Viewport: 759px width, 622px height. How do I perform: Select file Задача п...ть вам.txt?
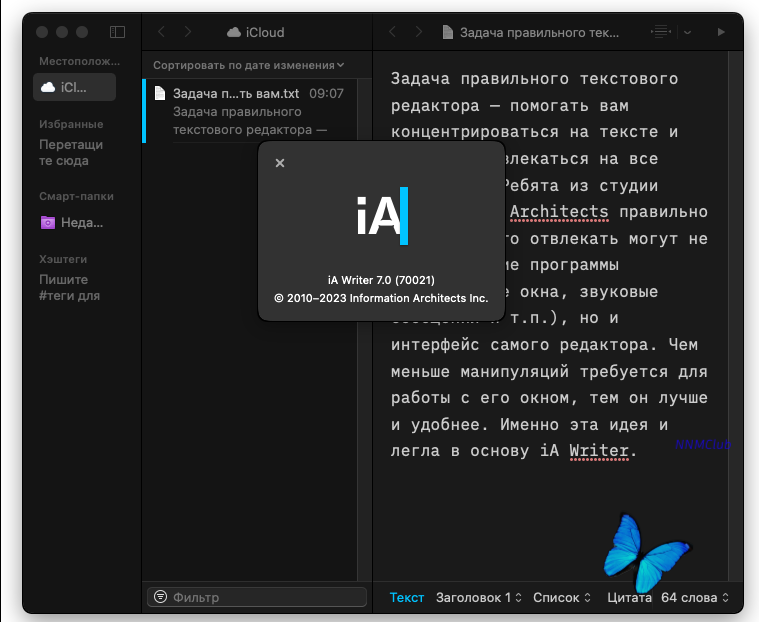(x=250, y=111)
